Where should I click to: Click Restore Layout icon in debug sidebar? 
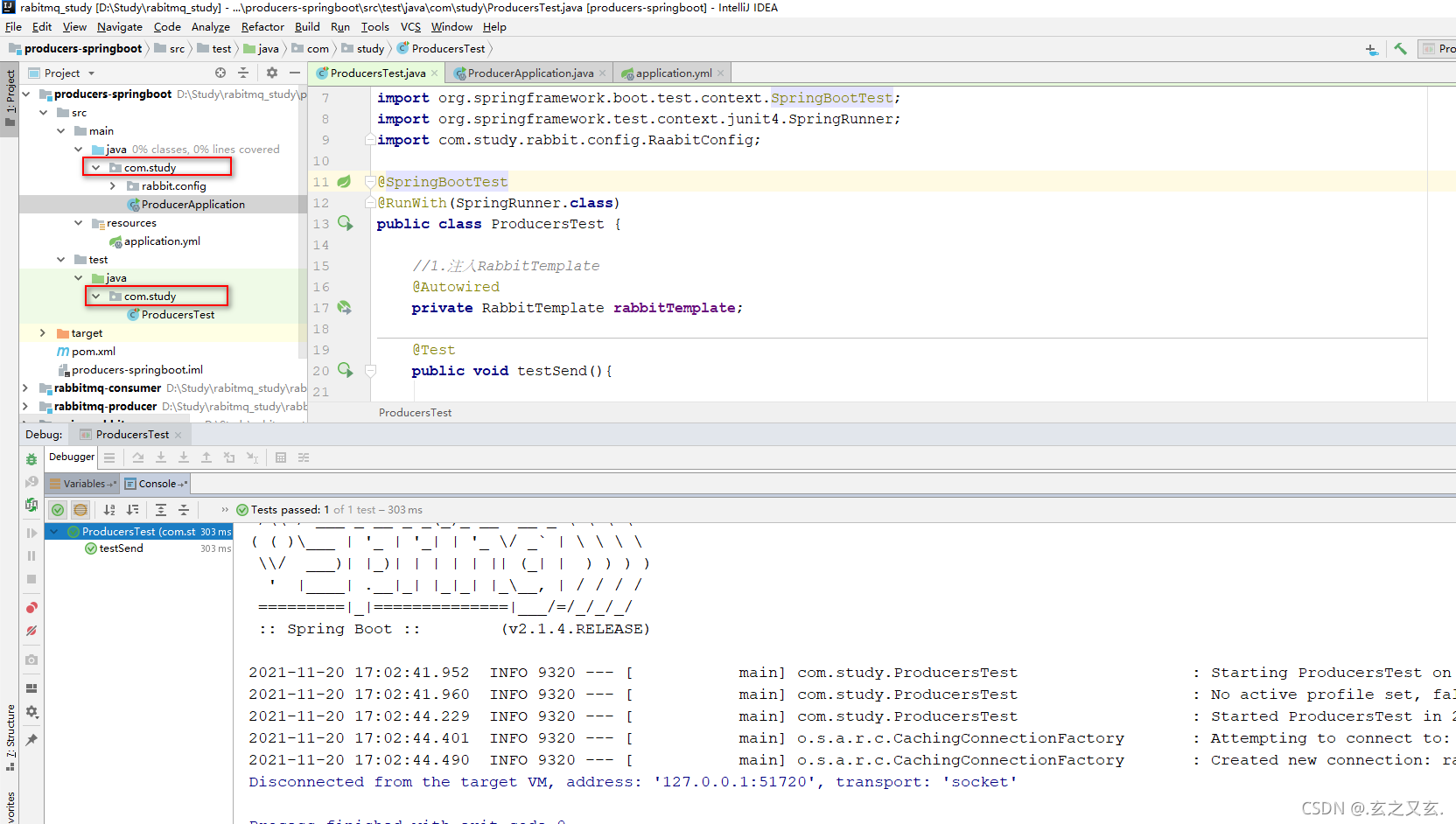click(x=31, y=688)
